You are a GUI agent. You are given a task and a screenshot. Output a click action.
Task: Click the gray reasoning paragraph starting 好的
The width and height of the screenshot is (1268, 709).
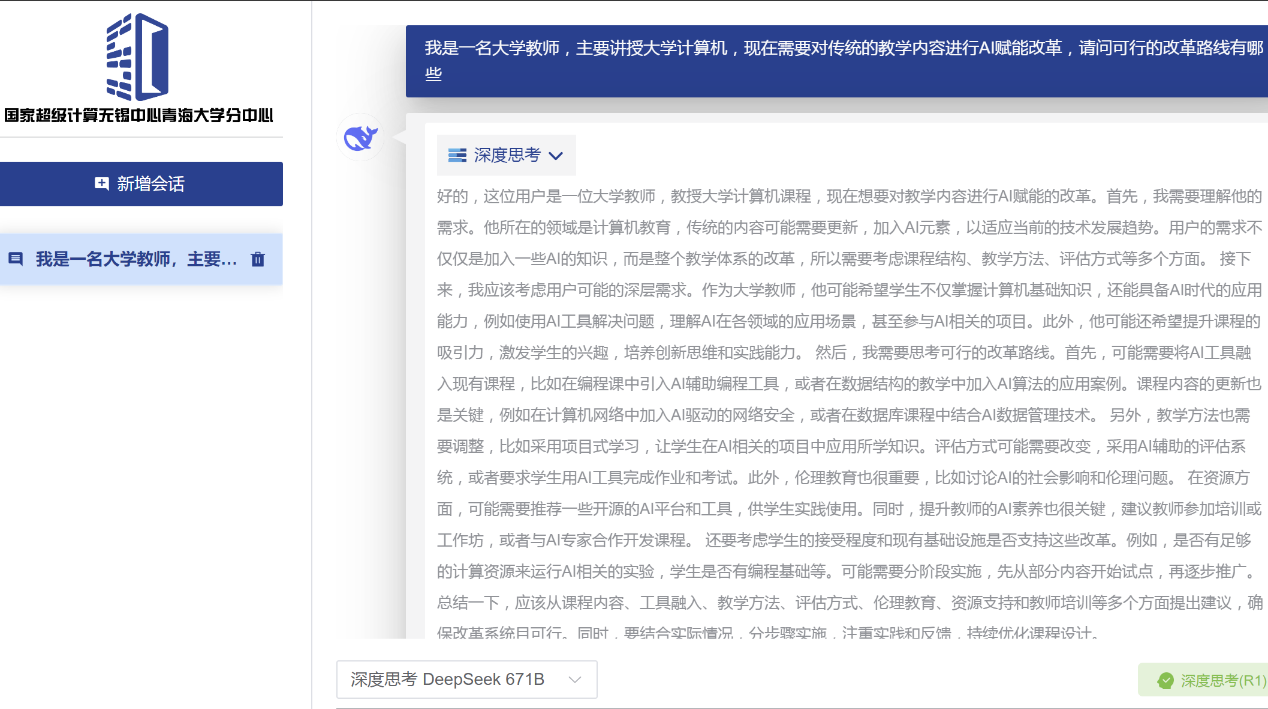pos(850,415)
